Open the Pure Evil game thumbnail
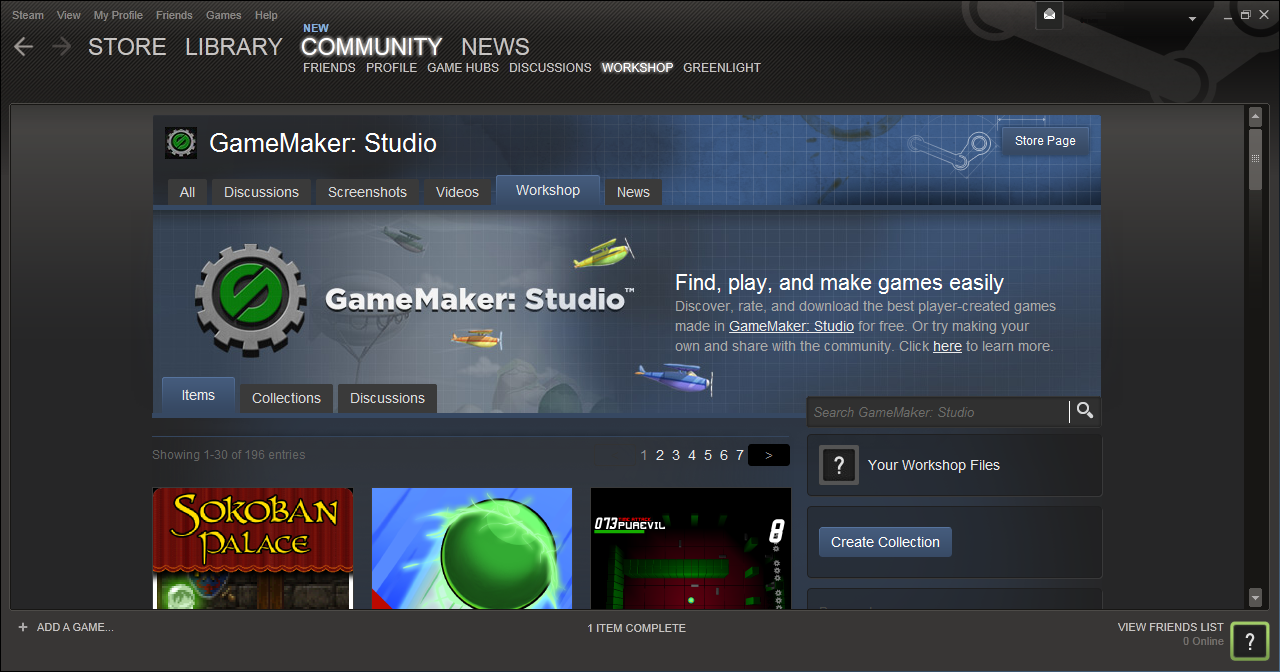The width and height of the screenshot is (1280, 672). (x=691, y=548)
